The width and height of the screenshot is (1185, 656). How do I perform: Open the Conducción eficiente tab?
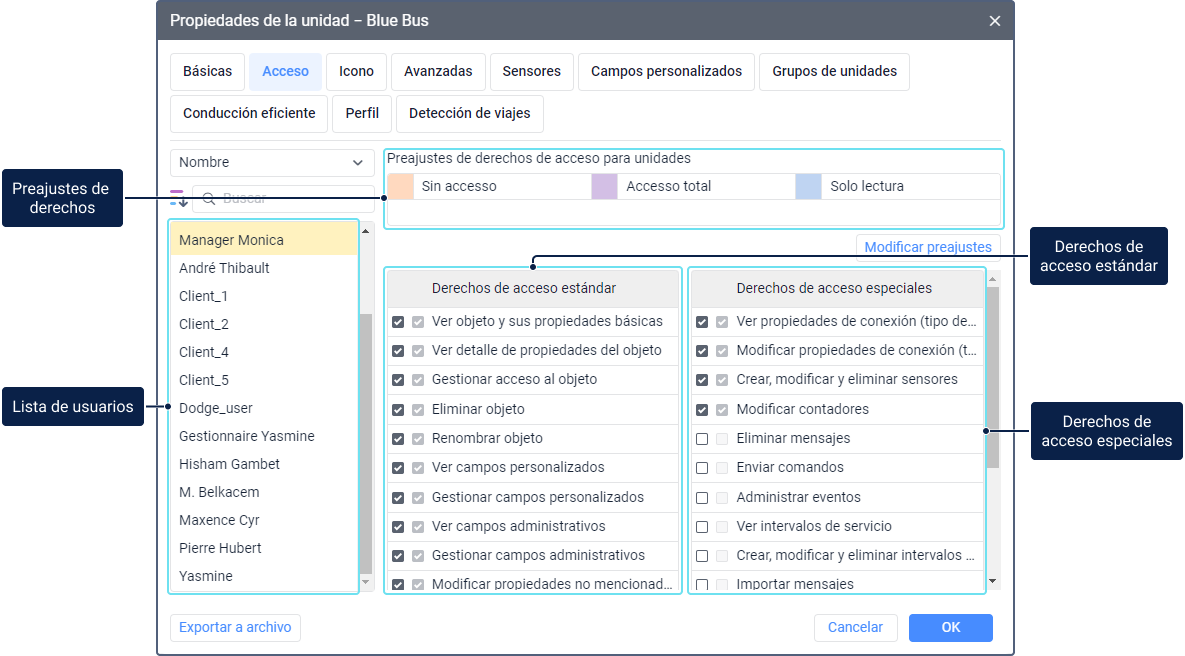(x=249, y=114)
